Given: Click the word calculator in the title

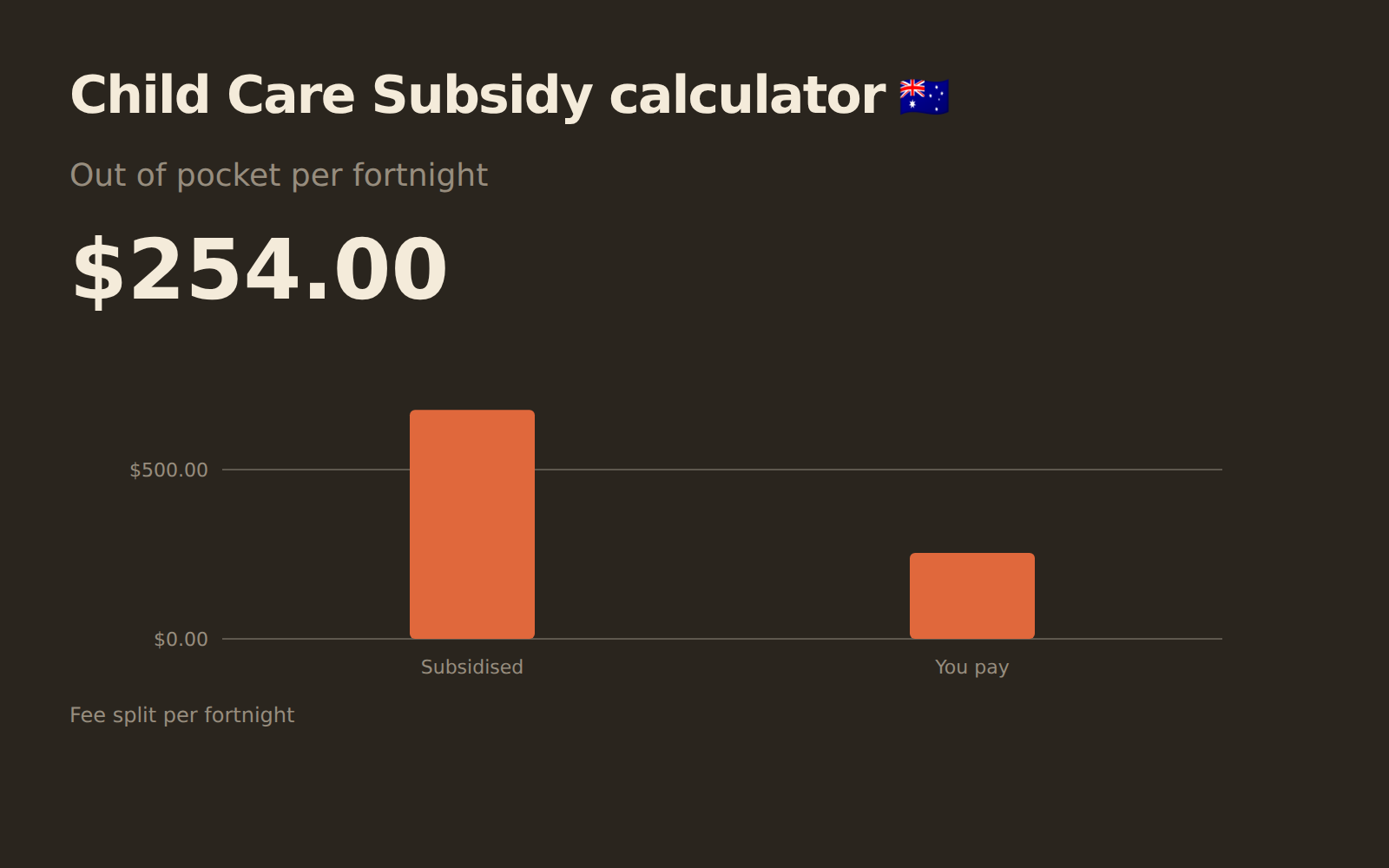Looking at the screenshot, I should [747, 95].
